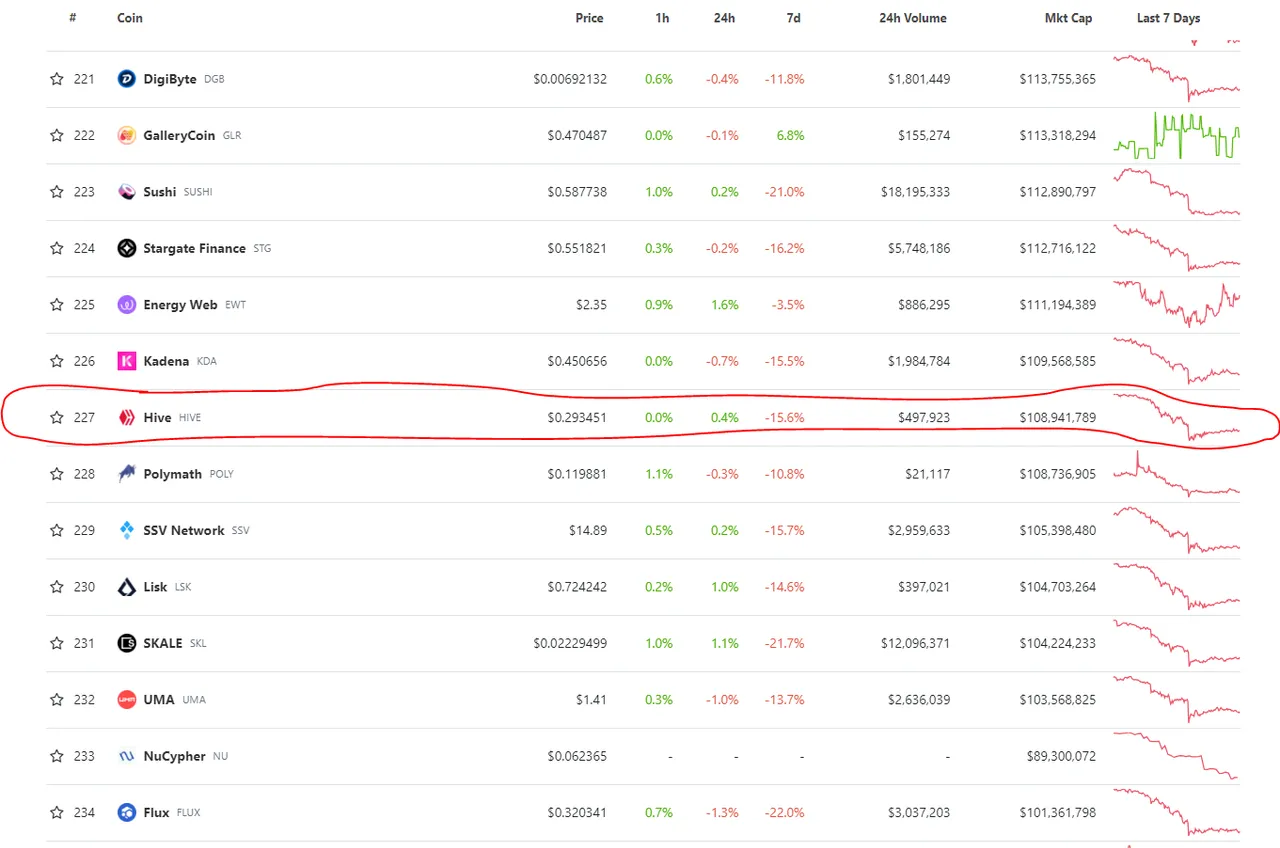
Task: Sort by 7d change column header
Action: (793, 18)
